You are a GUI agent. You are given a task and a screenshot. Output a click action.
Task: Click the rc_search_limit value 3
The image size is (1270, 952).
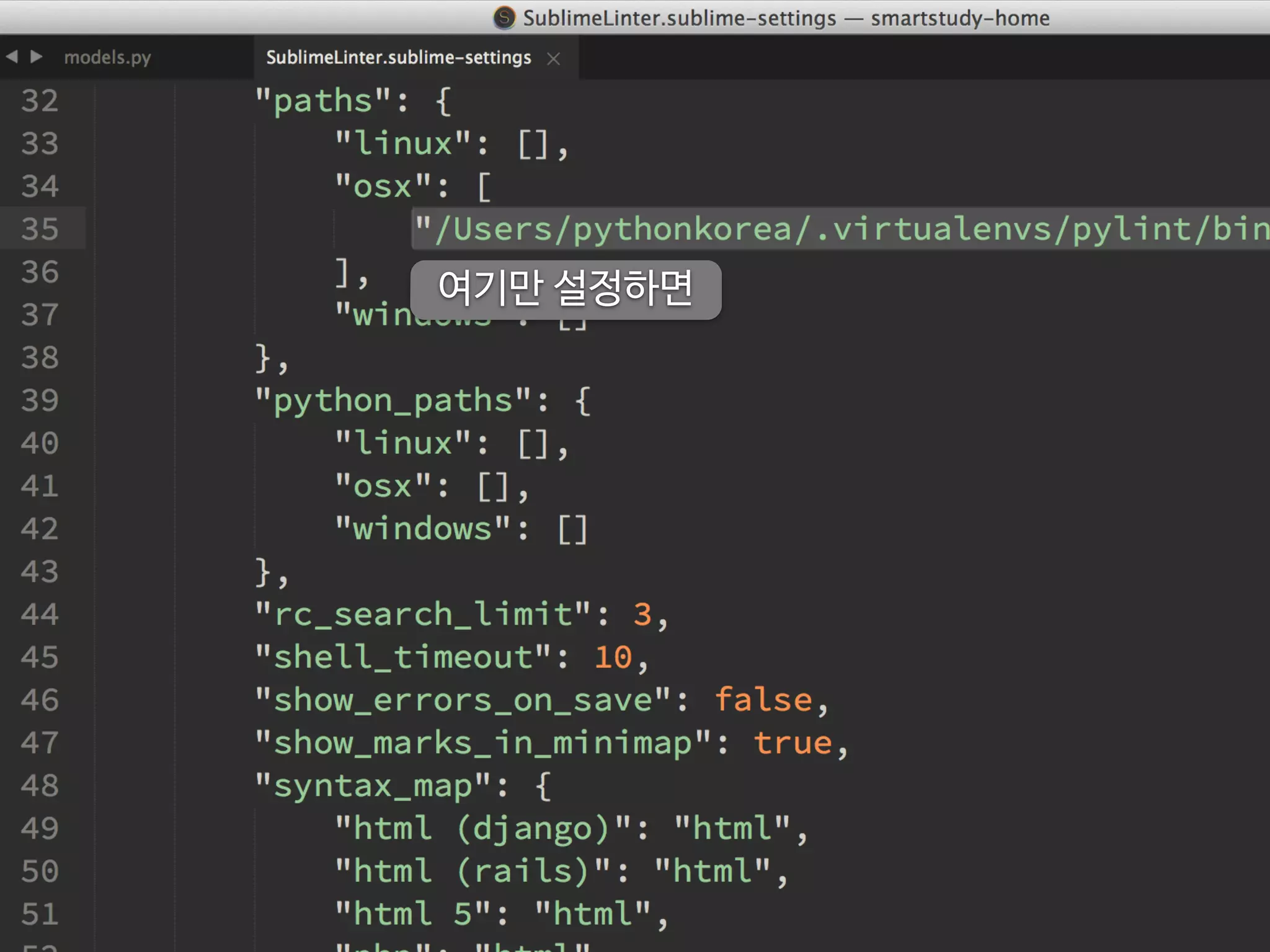pos(642,614)
